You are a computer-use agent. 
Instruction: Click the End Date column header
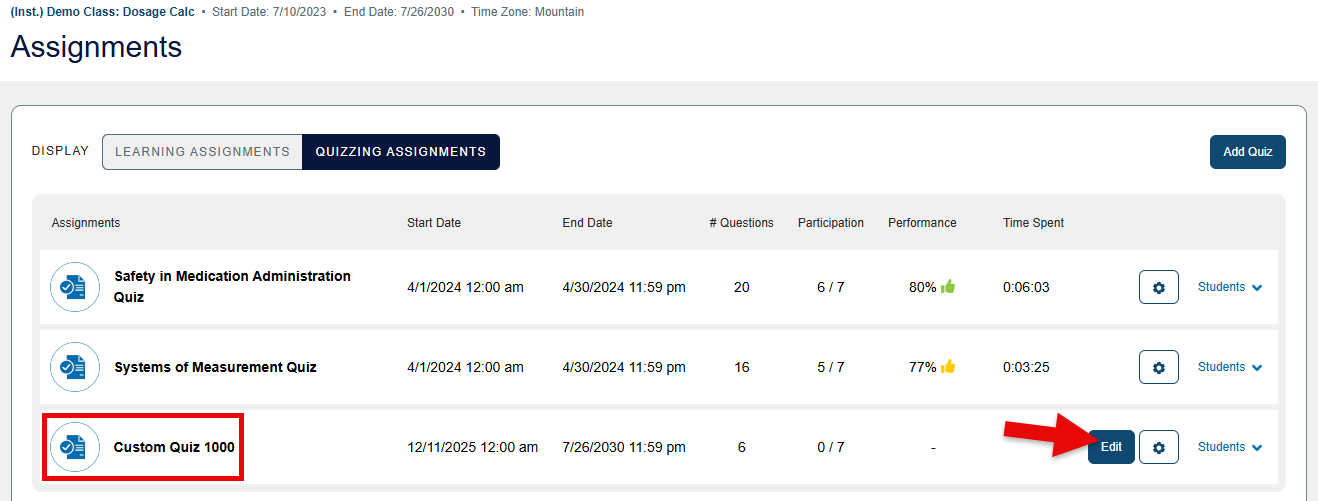(x=587, y=223)
